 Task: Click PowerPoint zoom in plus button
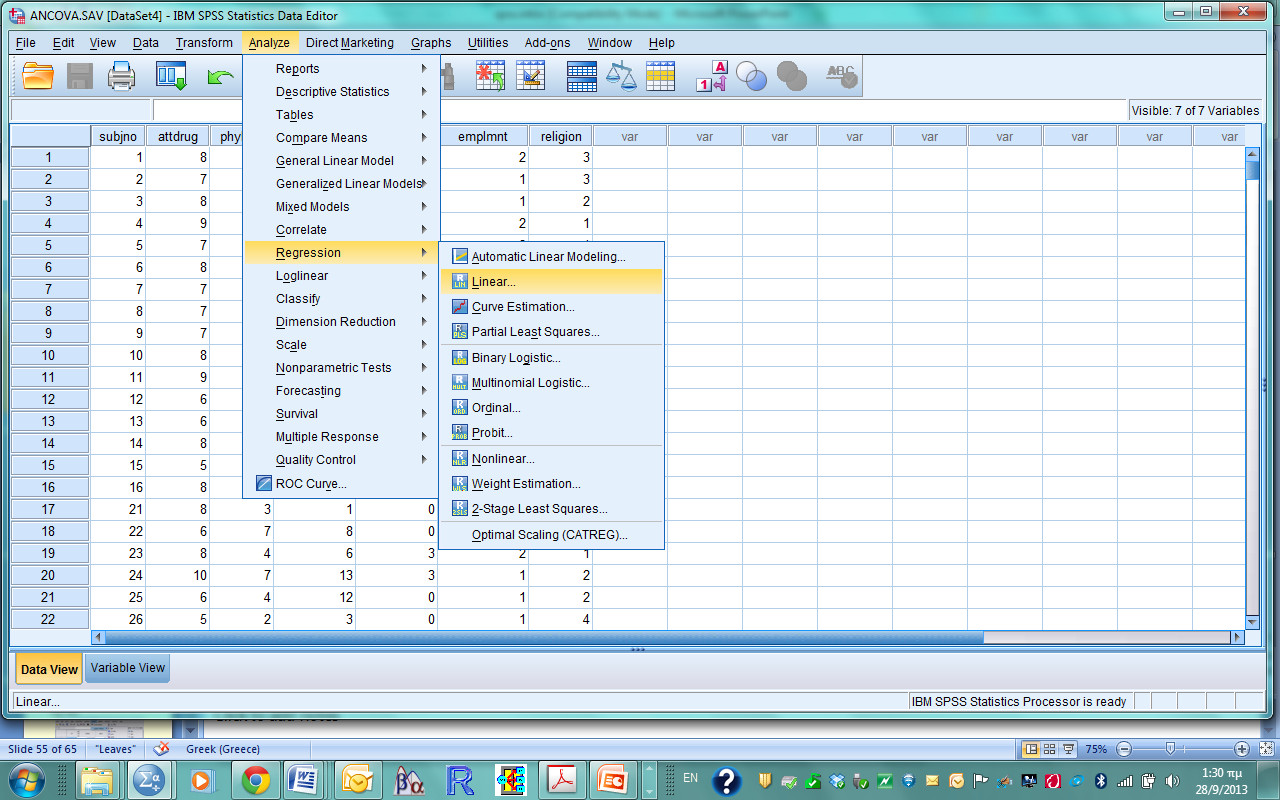pos(1242,749)
